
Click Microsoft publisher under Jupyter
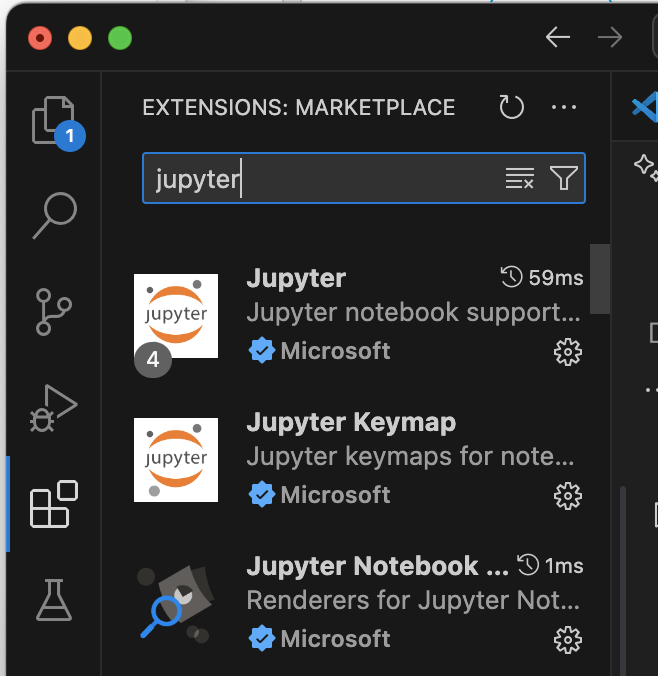coord(335,351)
